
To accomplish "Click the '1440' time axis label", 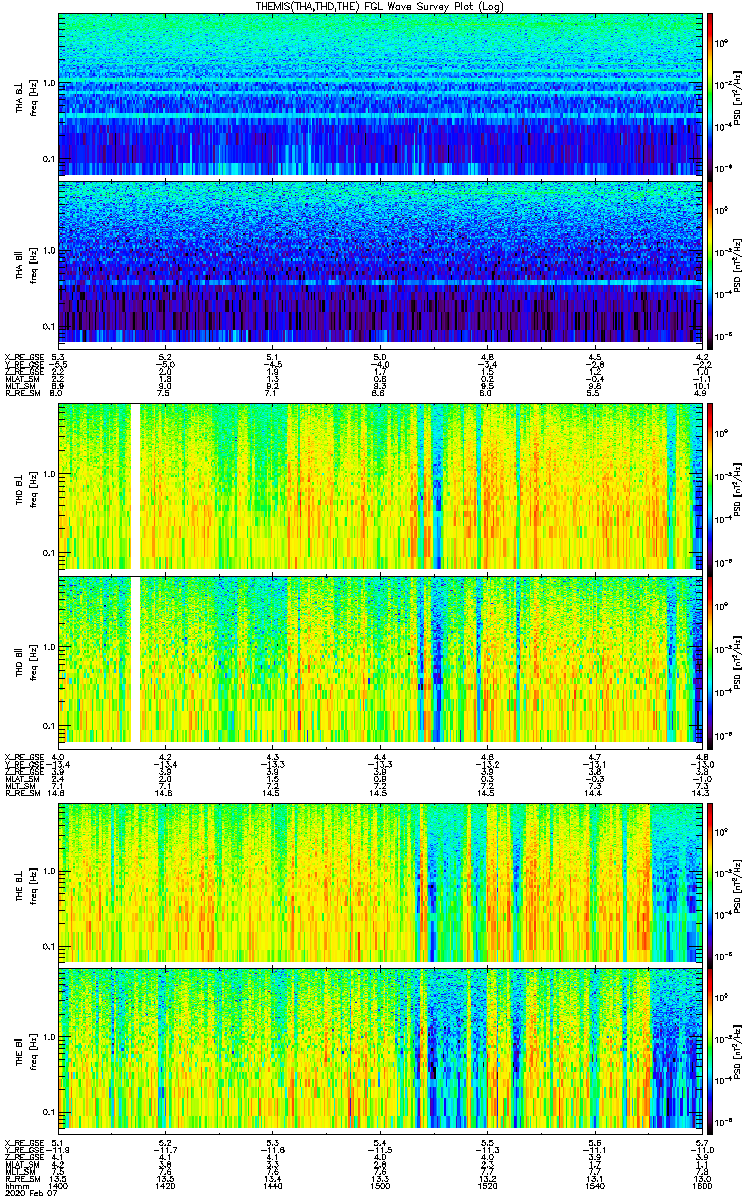I will pyautogui.click(x=273, y=1185).
